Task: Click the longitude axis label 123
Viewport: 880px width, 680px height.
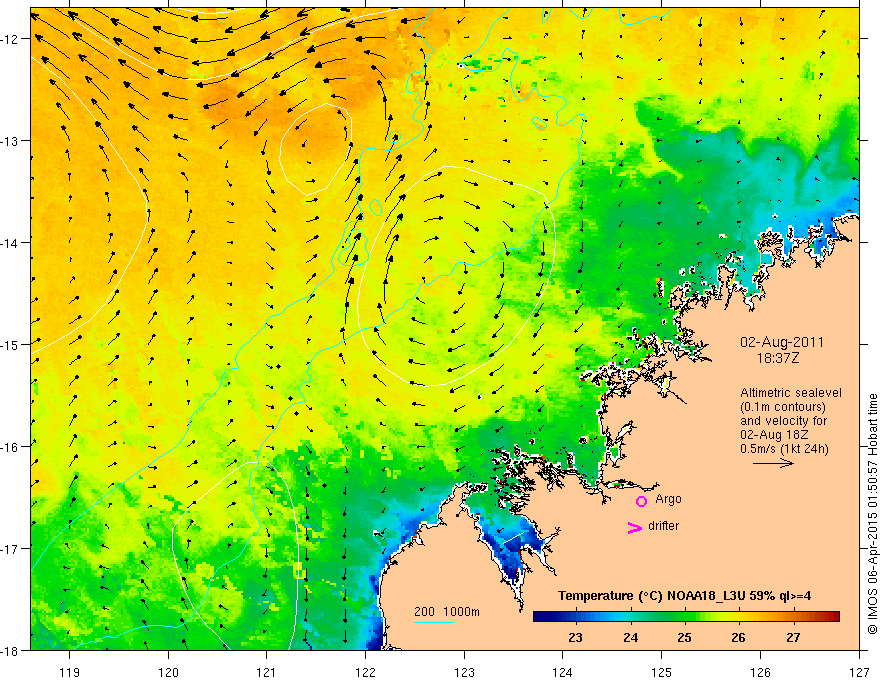Action: [x=464, y=672]
